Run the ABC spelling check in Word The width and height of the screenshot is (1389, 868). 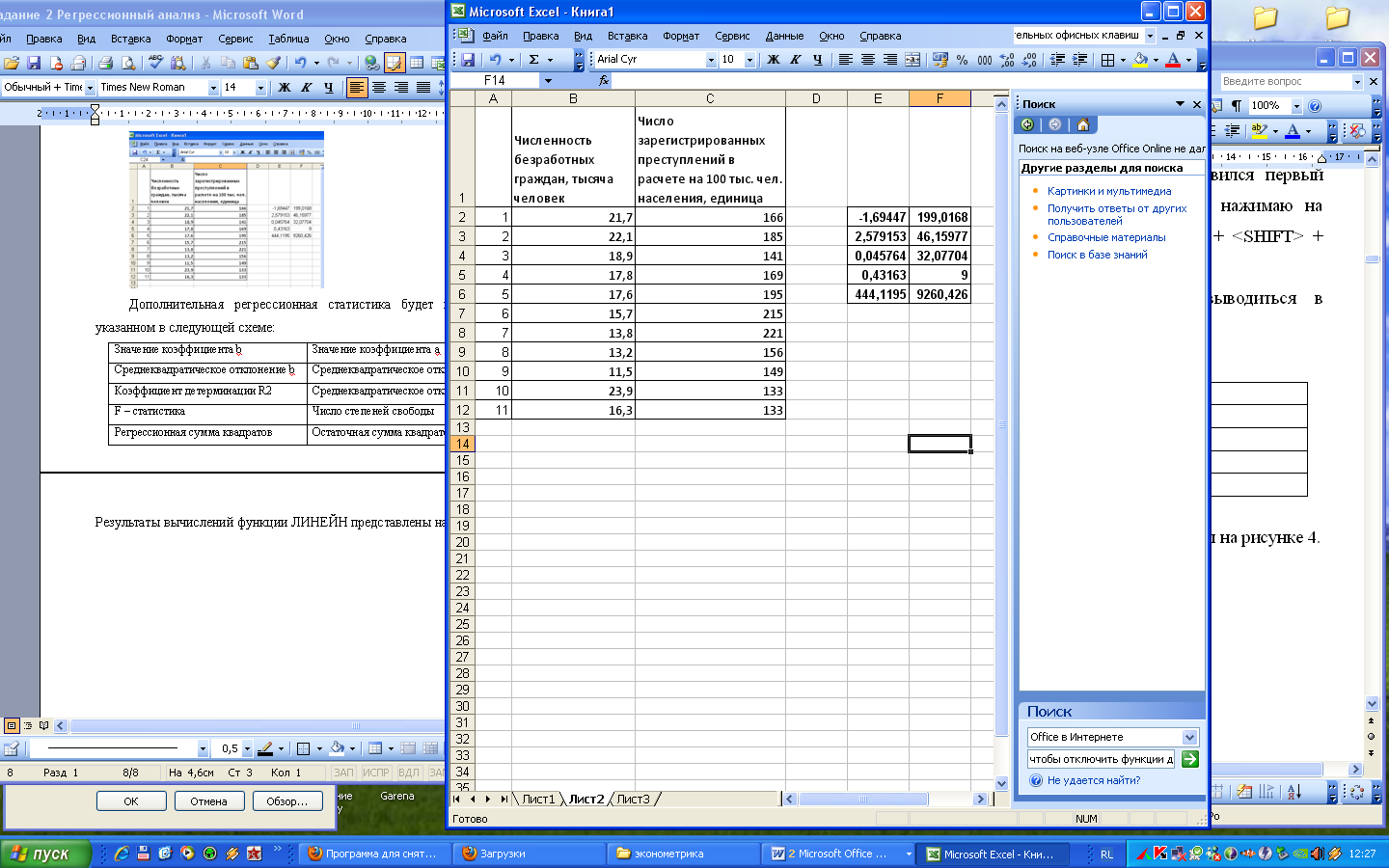[x=155, y=63]
